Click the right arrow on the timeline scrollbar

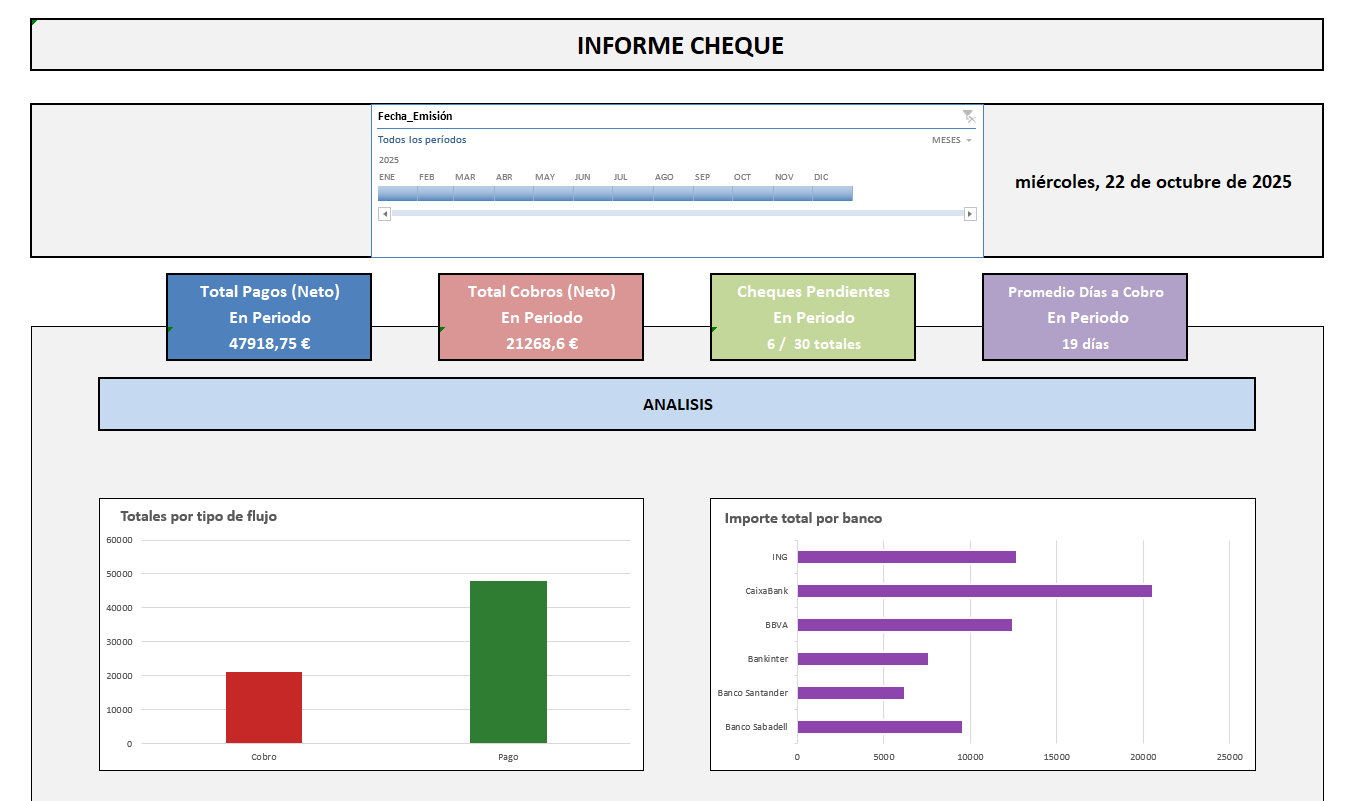969,213
